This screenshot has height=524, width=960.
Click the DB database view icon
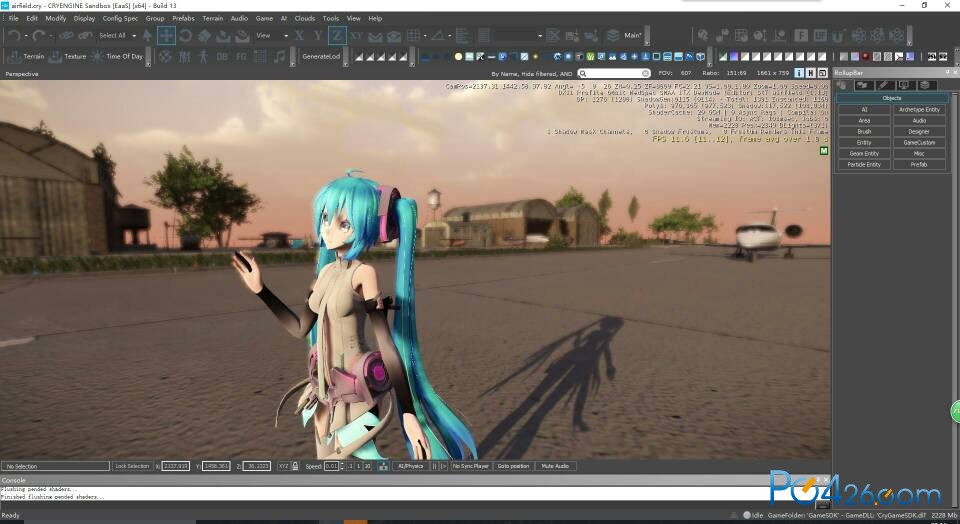click(x=222, y=56)
